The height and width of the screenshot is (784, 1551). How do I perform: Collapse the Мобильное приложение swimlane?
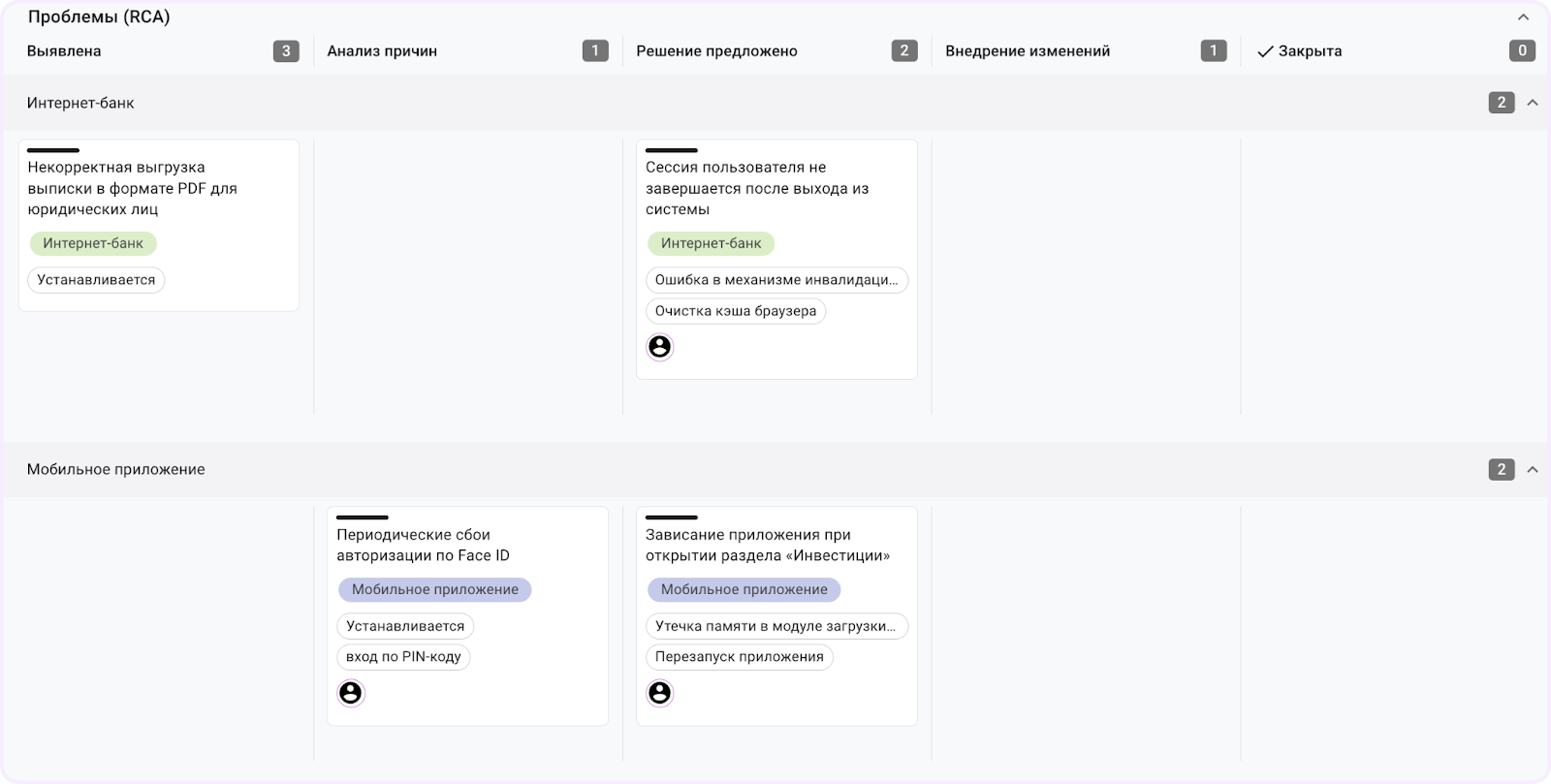1533,470
